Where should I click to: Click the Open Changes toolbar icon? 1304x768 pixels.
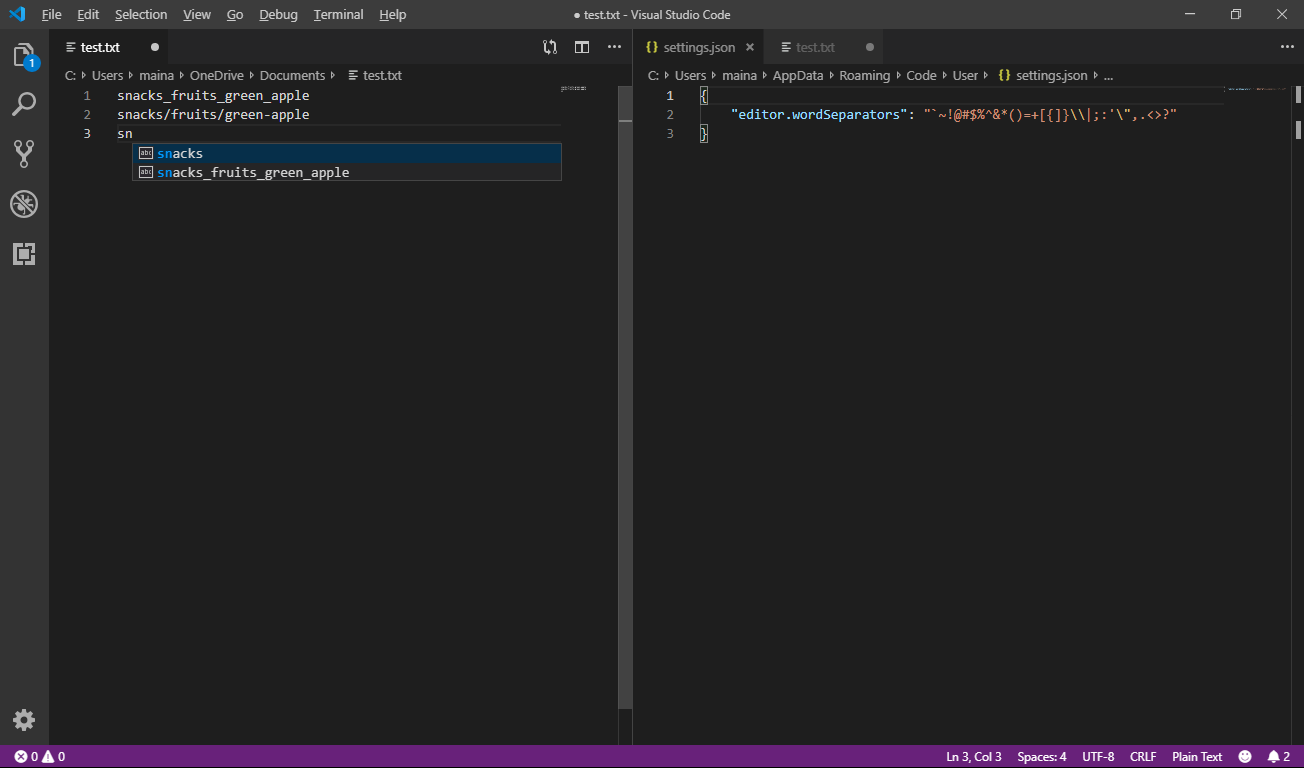tap(549, 47)
